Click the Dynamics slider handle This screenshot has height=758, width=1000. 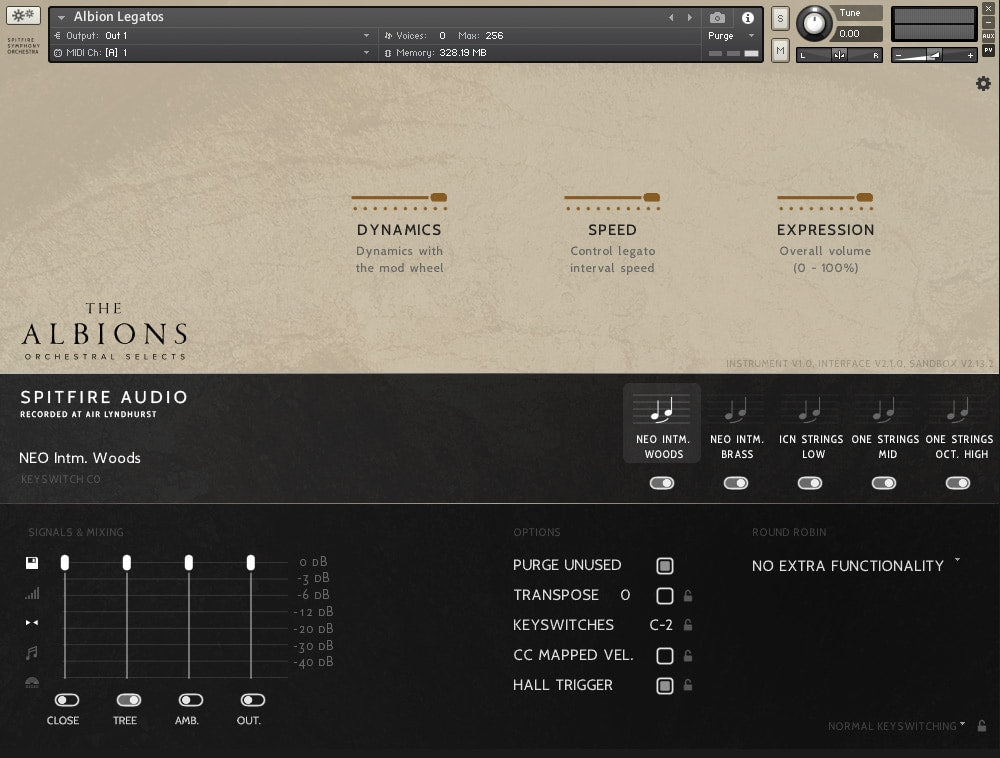[x=438, y=198]
